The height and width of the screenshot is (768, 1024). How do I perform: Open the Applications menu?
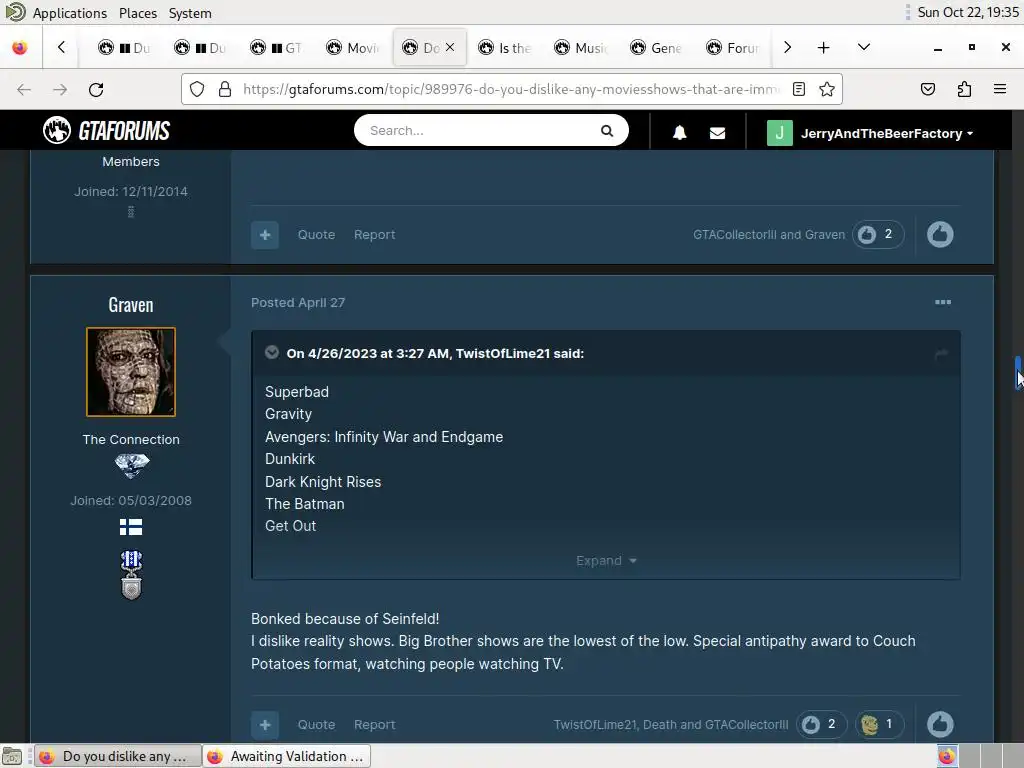coord(69,13)
